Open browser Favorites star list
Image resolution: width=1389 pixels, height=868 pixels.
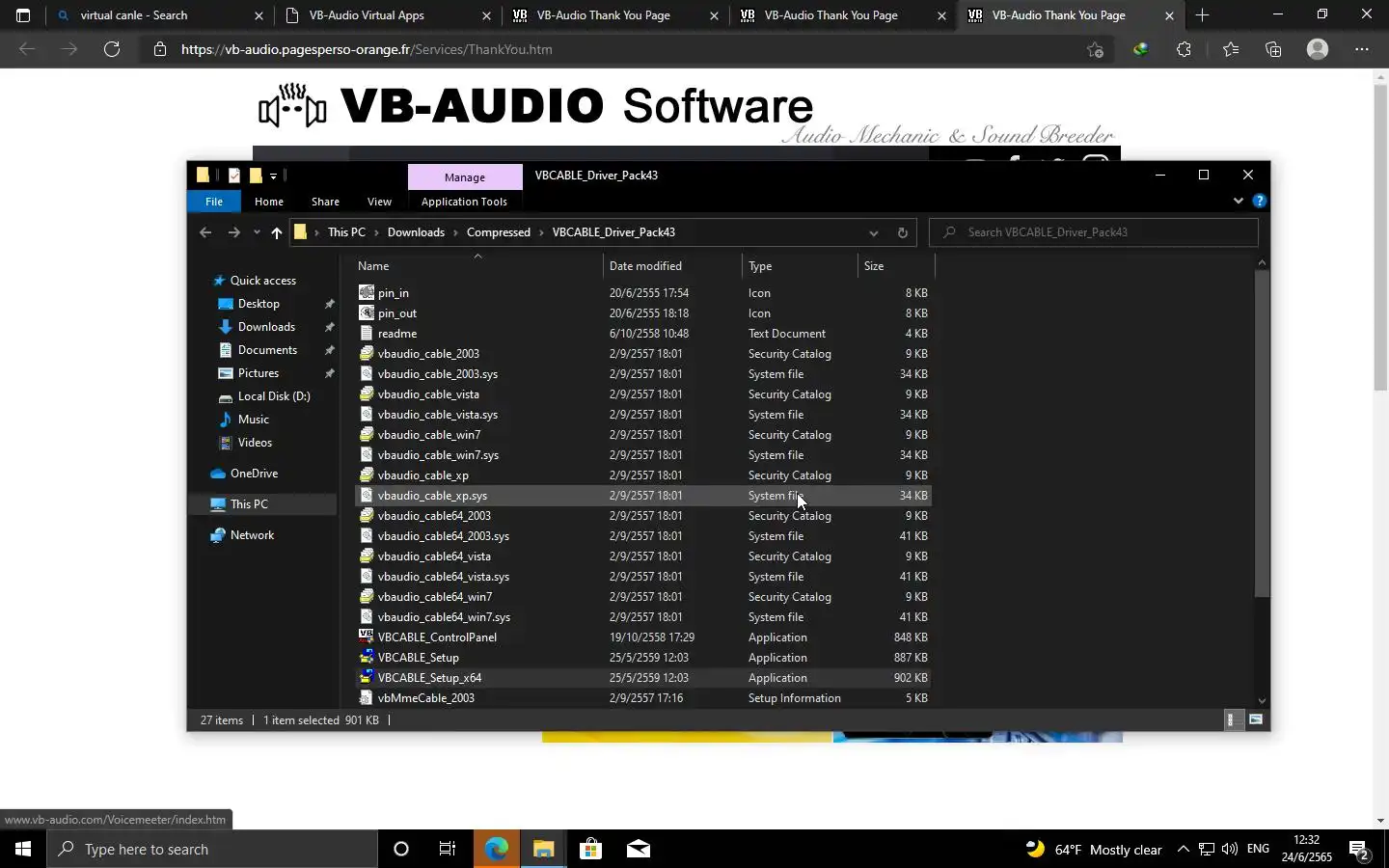1231,49
